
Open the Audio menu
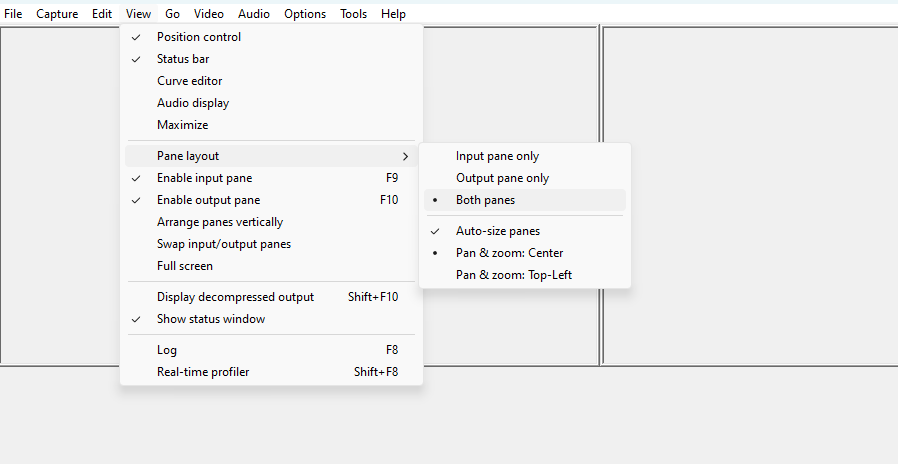pyautogui.click(x=254, y=14)
